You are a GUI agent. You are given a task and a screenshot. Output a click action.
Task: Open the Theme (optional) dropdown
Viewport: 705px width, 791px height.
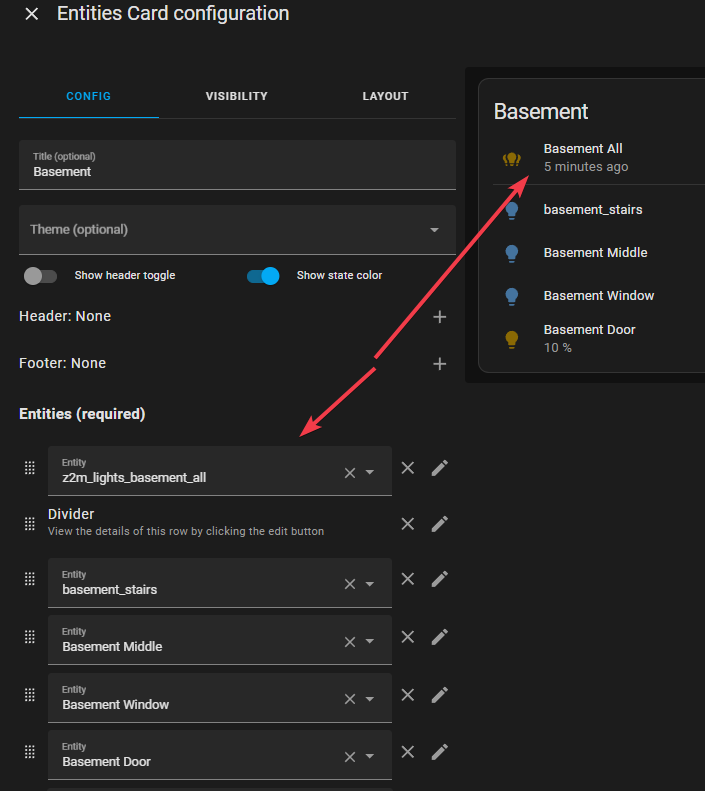tap(238, 230)
